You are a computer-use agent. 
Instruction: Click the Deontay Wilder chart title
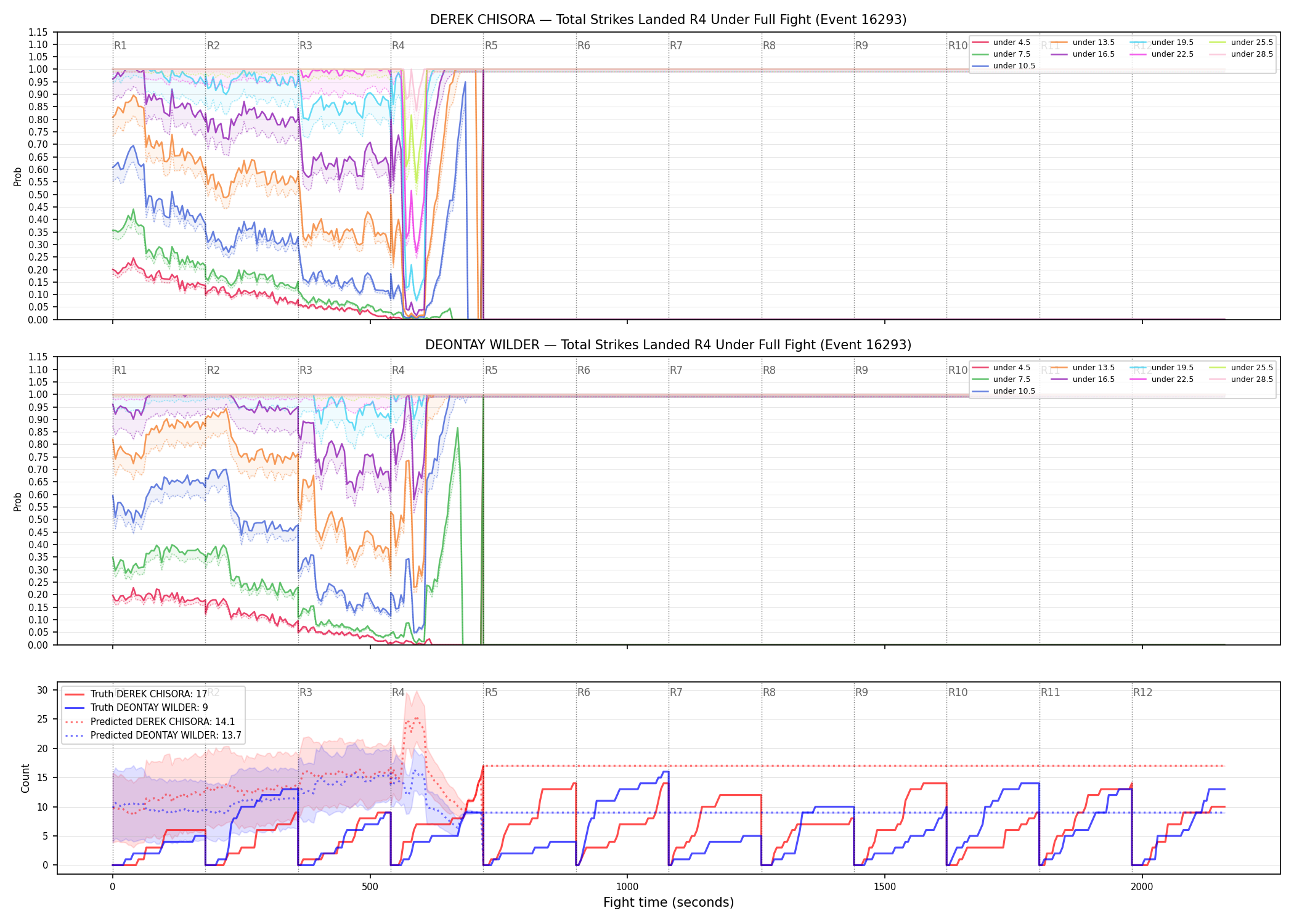tap(669, 345)
